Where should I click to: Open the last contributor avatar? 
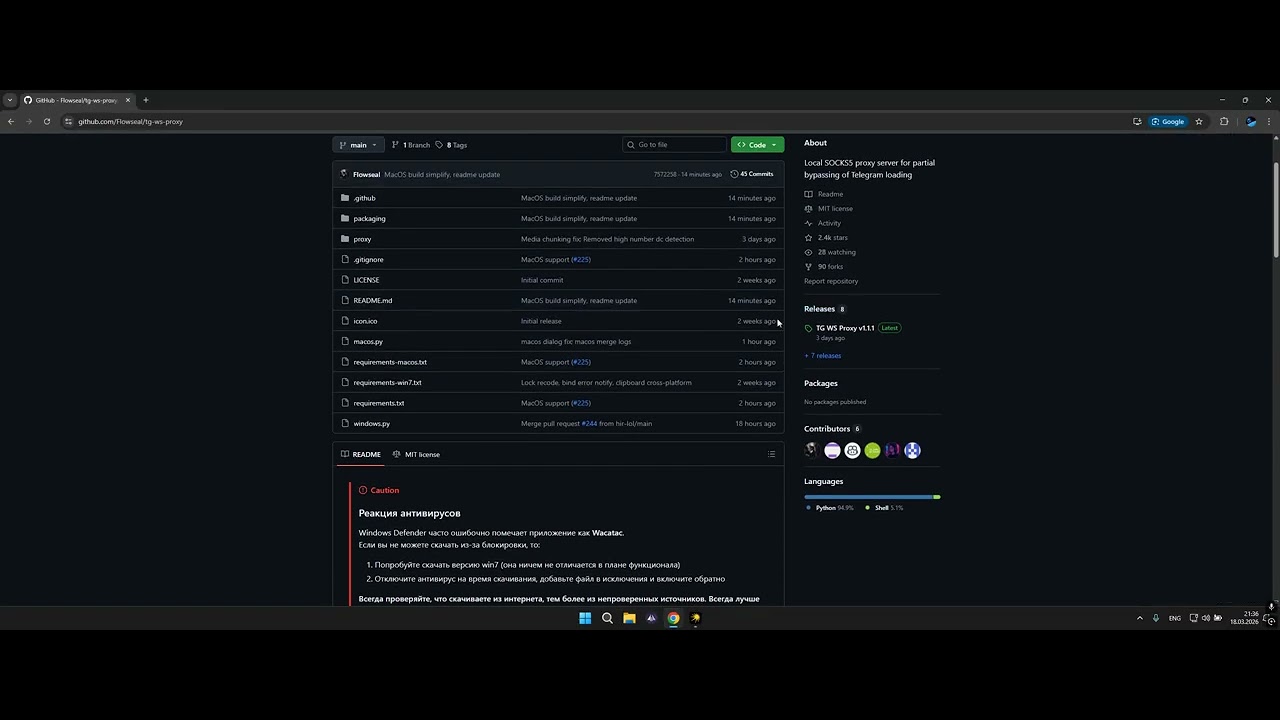click(912, 451)
